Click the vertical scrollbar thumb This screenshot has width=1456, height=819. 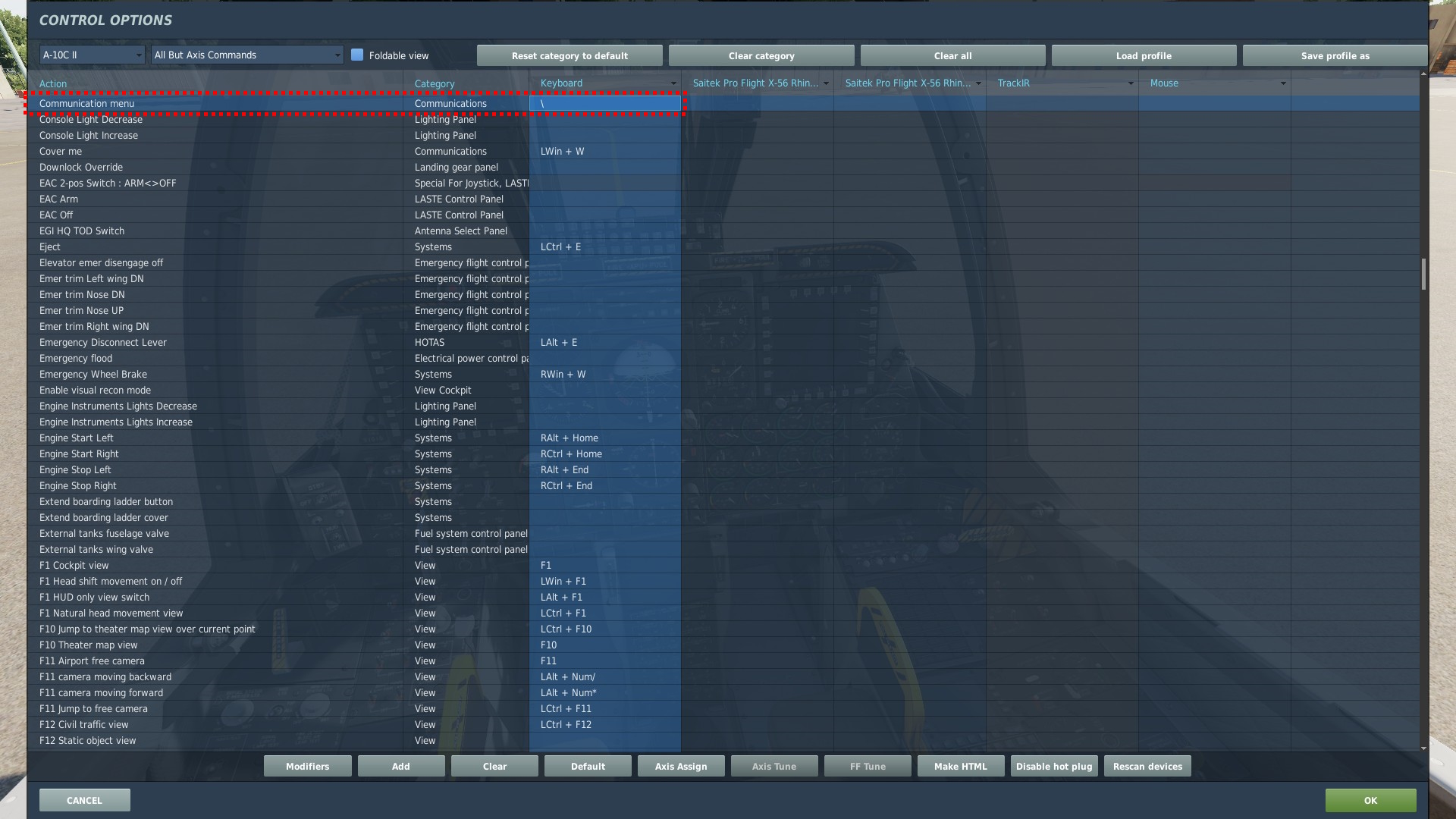point(1423,274)
